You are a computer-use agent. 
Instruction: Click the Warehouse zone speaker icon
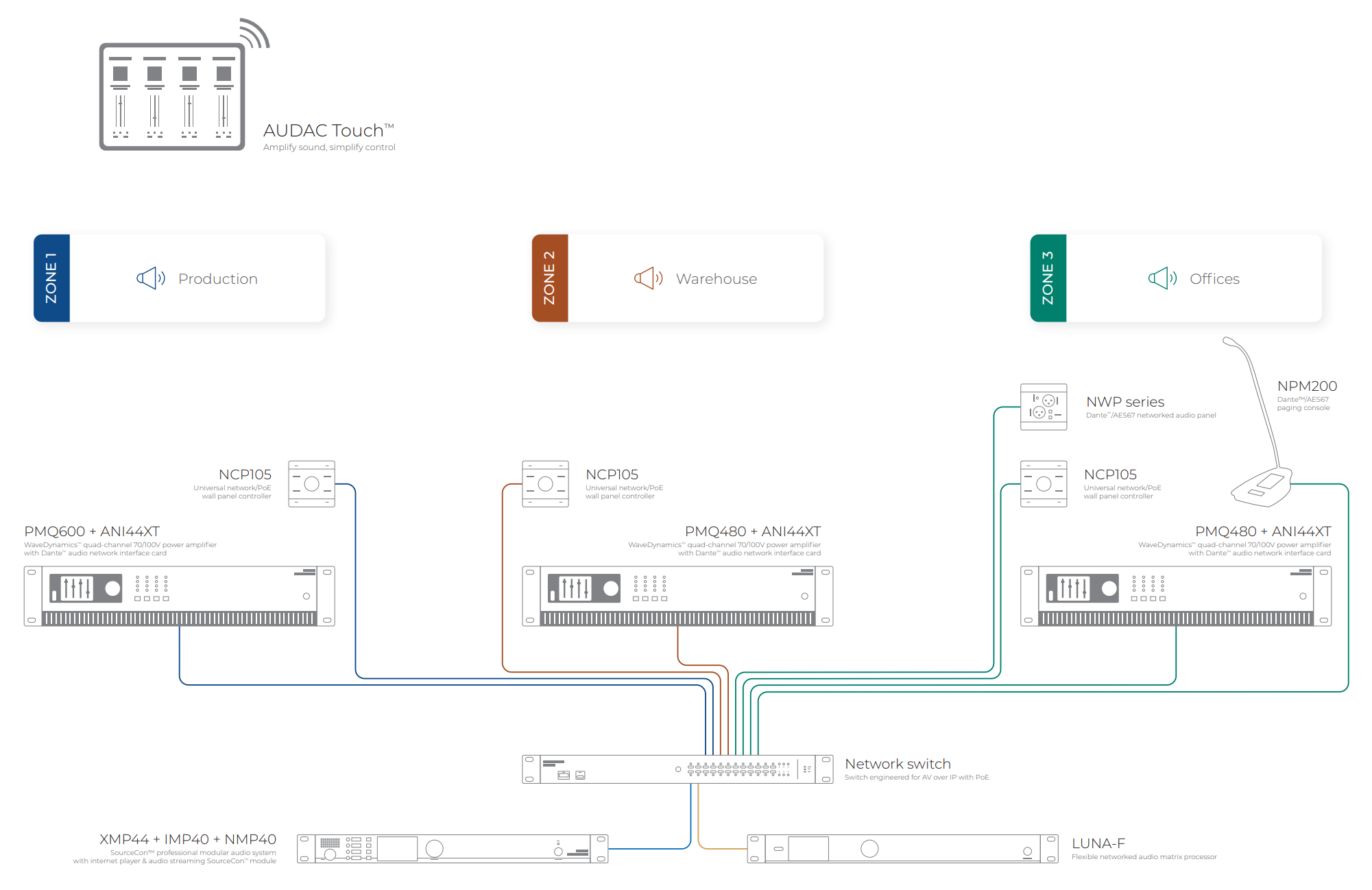(x=649, y=278)
